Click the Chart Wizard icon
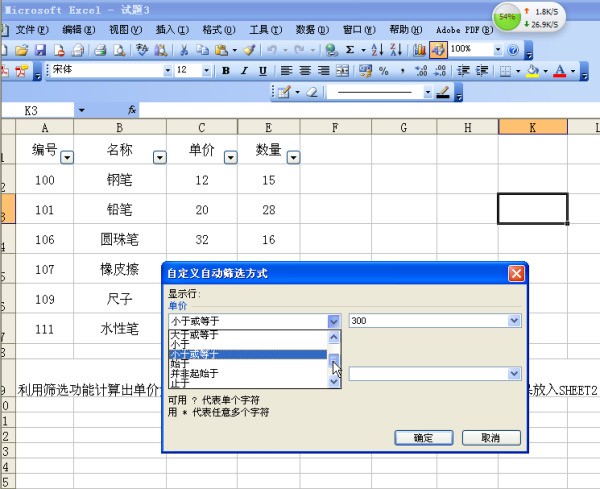 [x=420, y=49]
